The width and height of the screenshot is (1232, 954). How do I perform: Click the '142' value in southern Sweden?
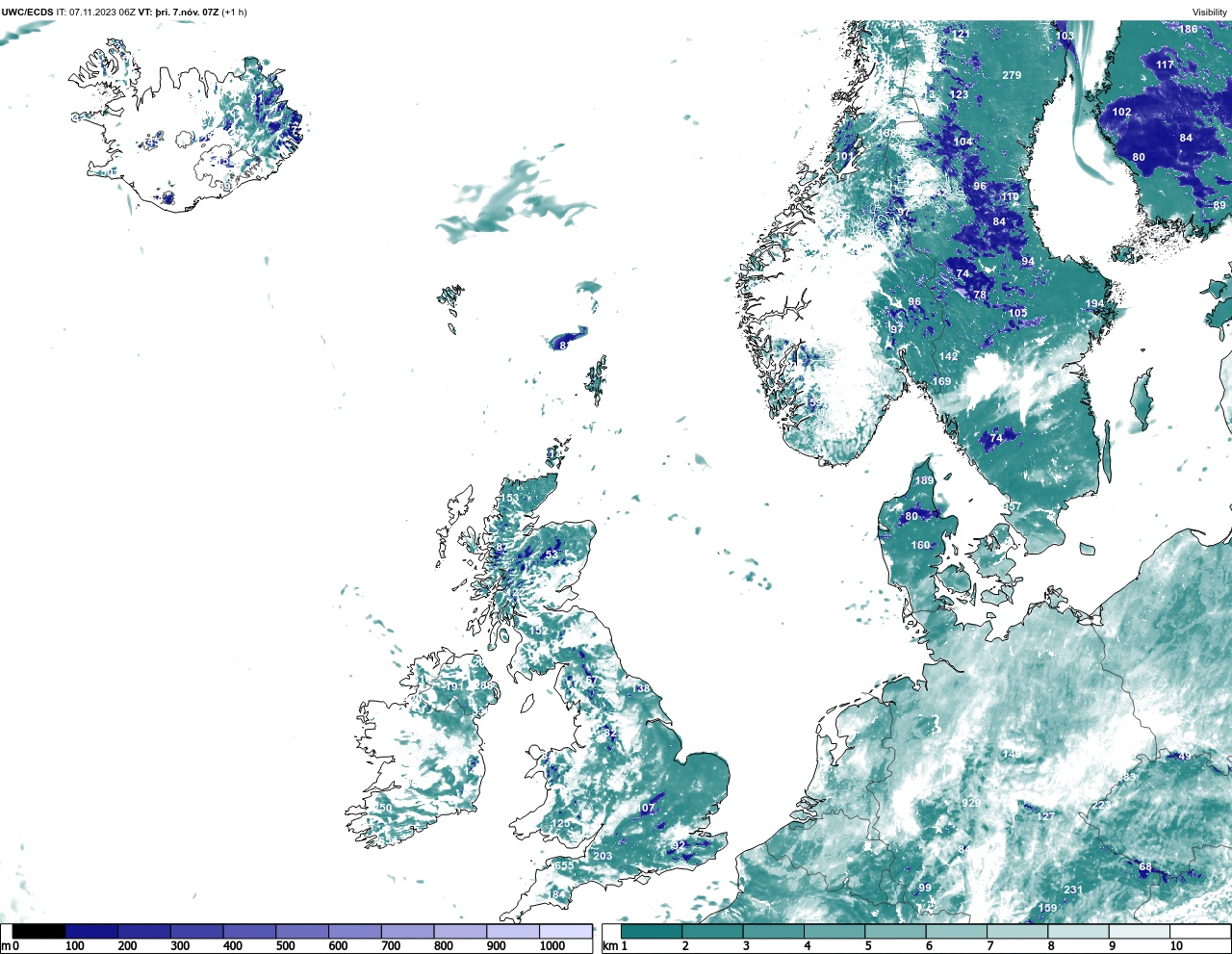948,356
